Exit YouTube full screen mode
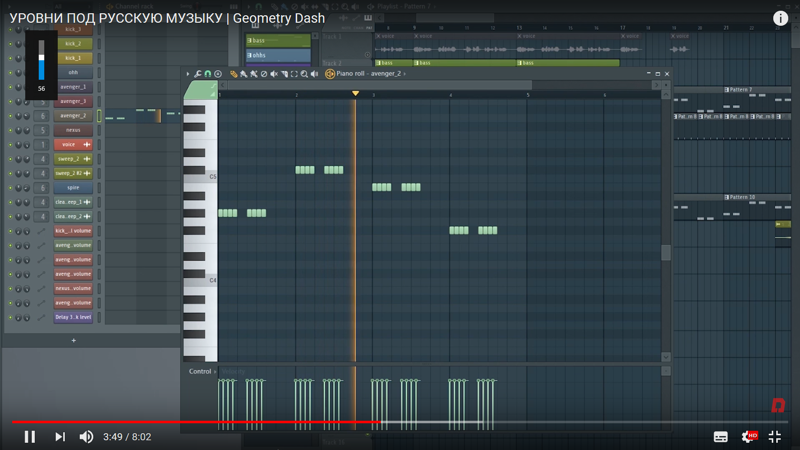This screenshot has width=800, height=450. [x=775, y=437]
